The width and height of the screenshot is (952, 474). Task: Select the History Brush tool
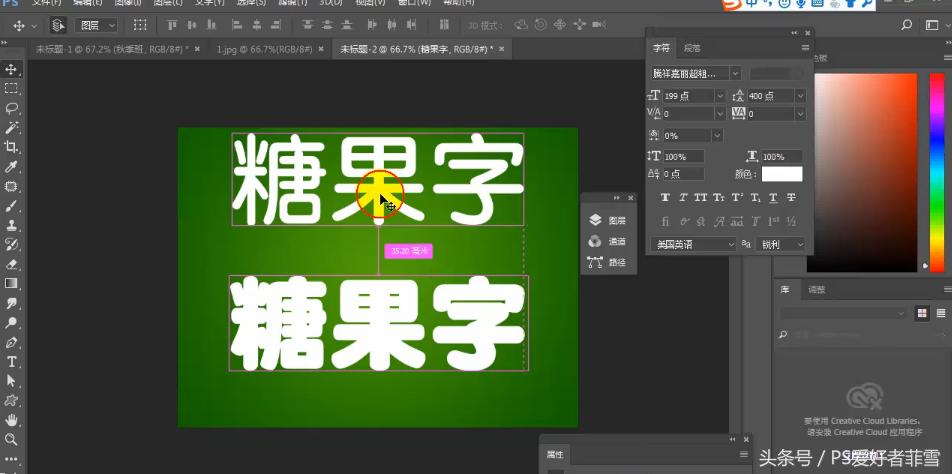click(x=11, y=245)
